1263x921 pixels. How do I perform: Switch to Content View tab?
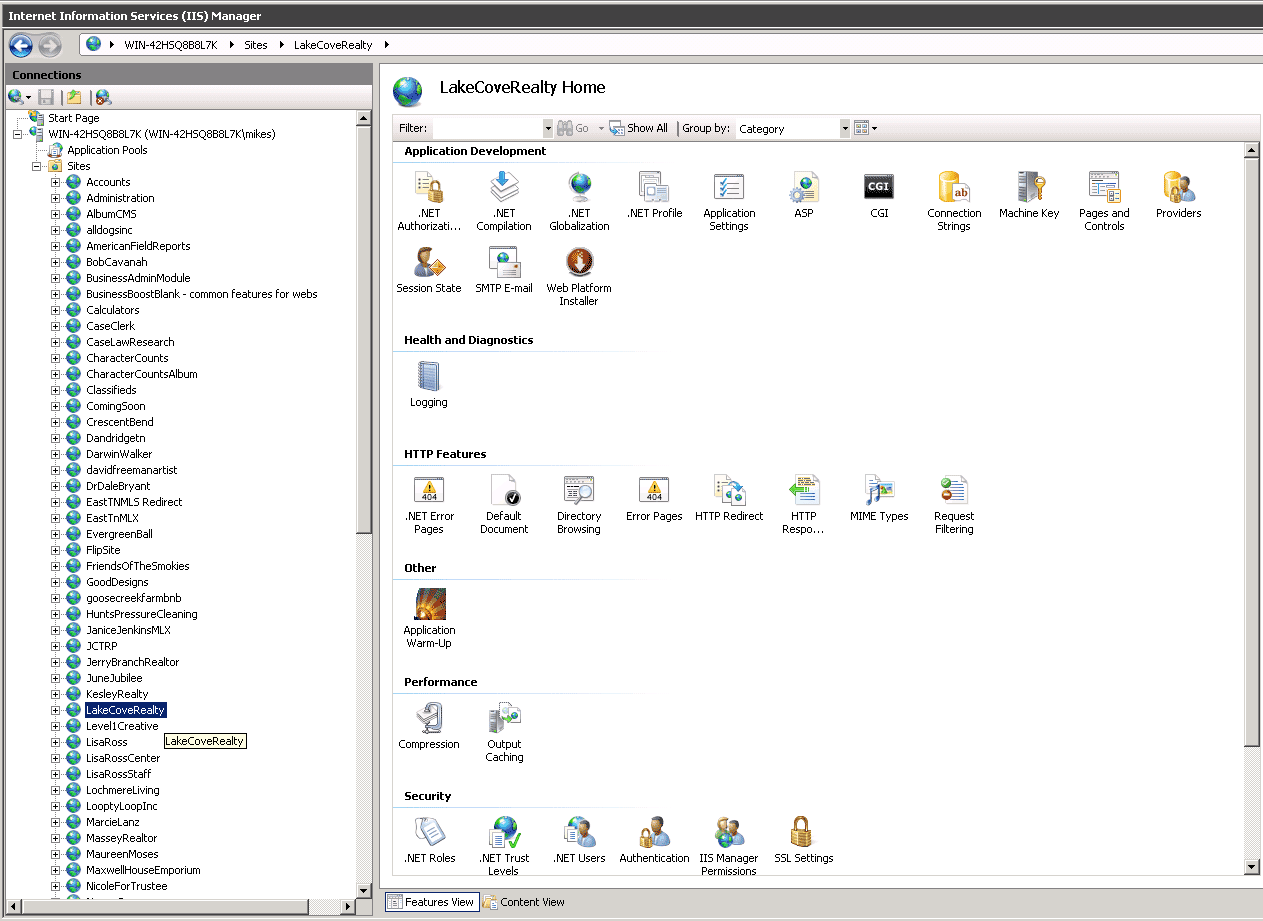(524, 902)
